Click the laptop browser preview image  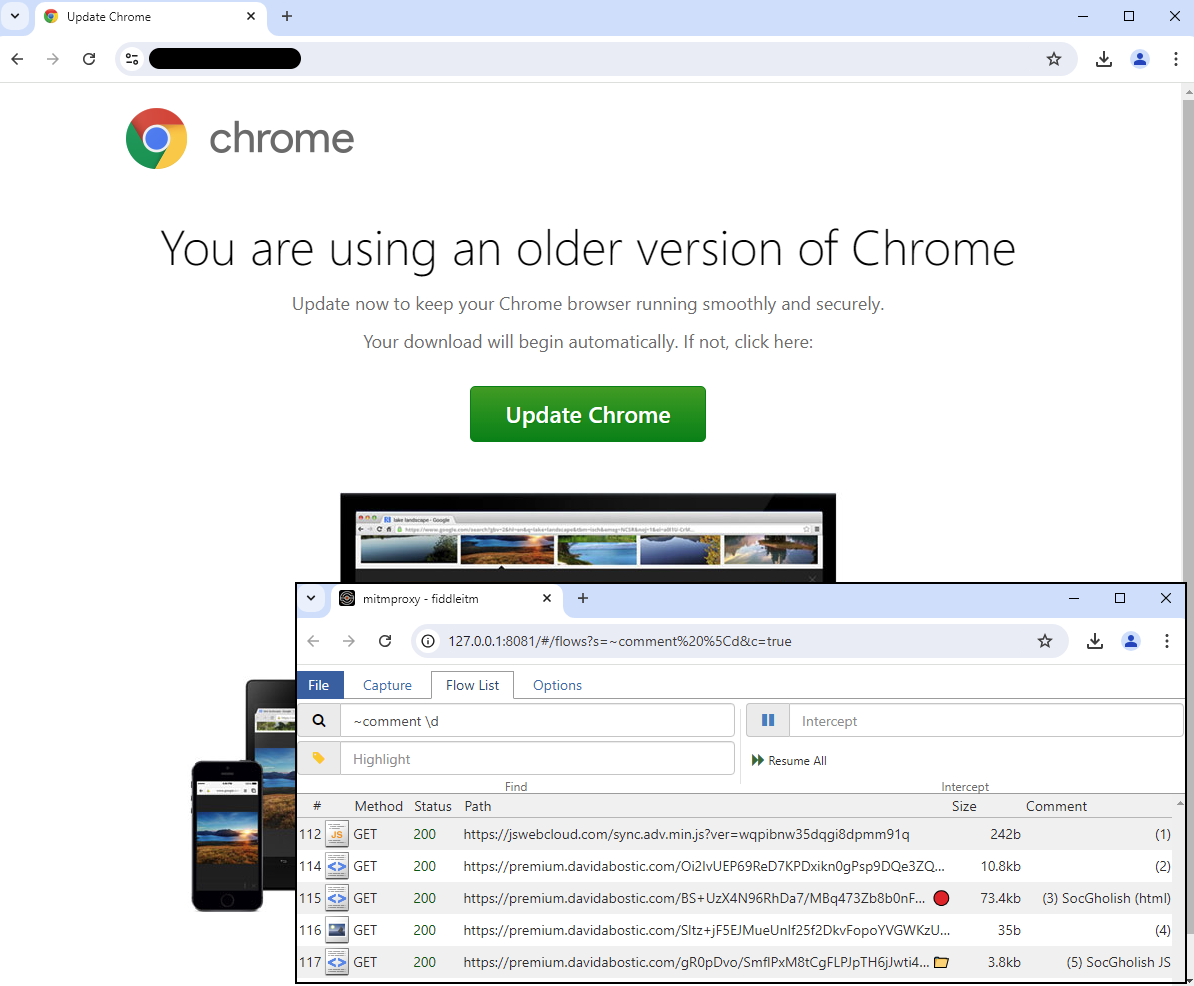click(x=588, y=538)
